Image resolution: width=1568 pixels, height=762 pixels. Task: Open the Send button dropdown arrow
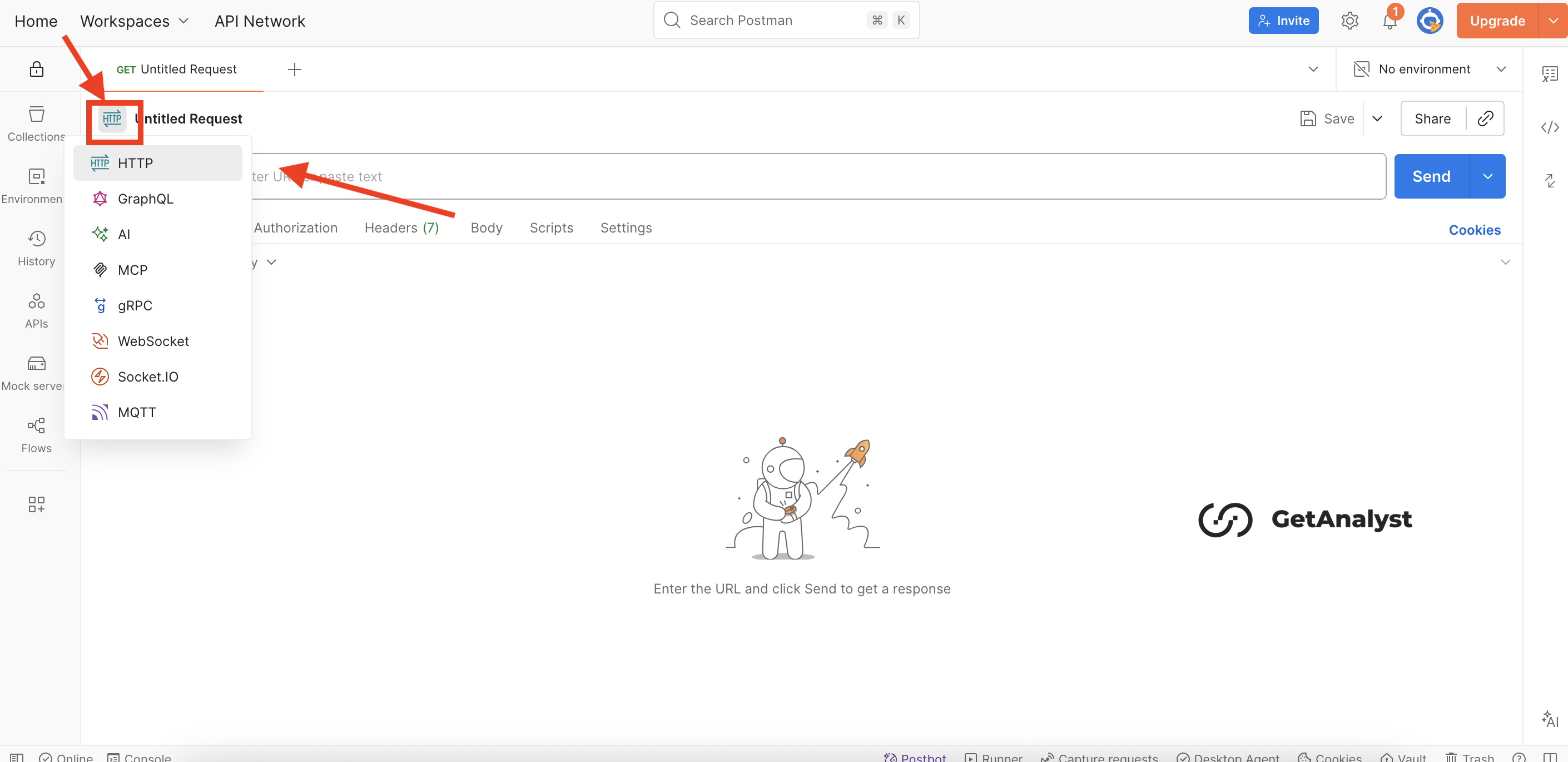1487,177
